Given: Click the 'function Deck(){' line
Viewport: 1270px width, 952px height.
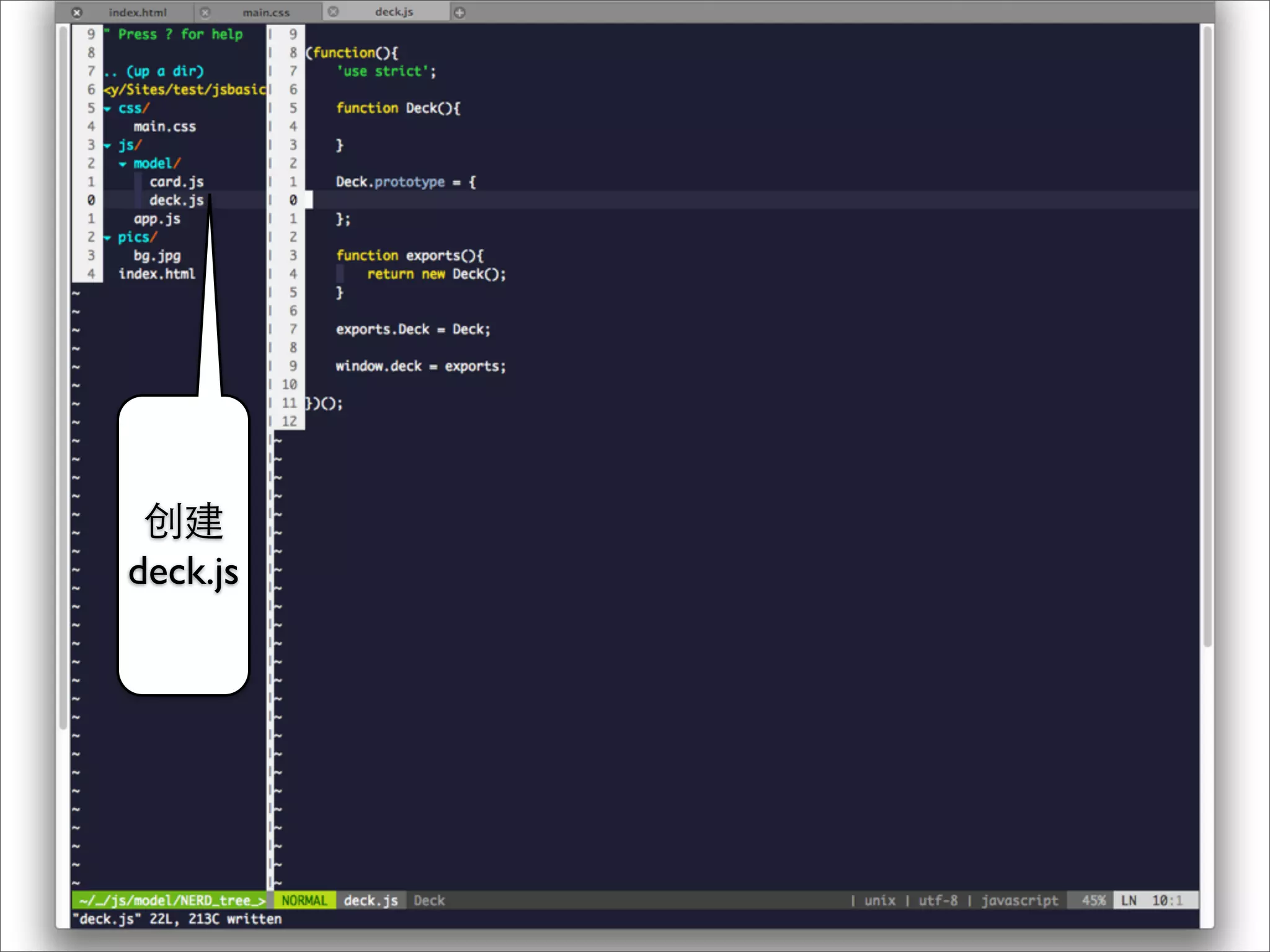Looking at the screenshot, I should [x=398, y=108].
